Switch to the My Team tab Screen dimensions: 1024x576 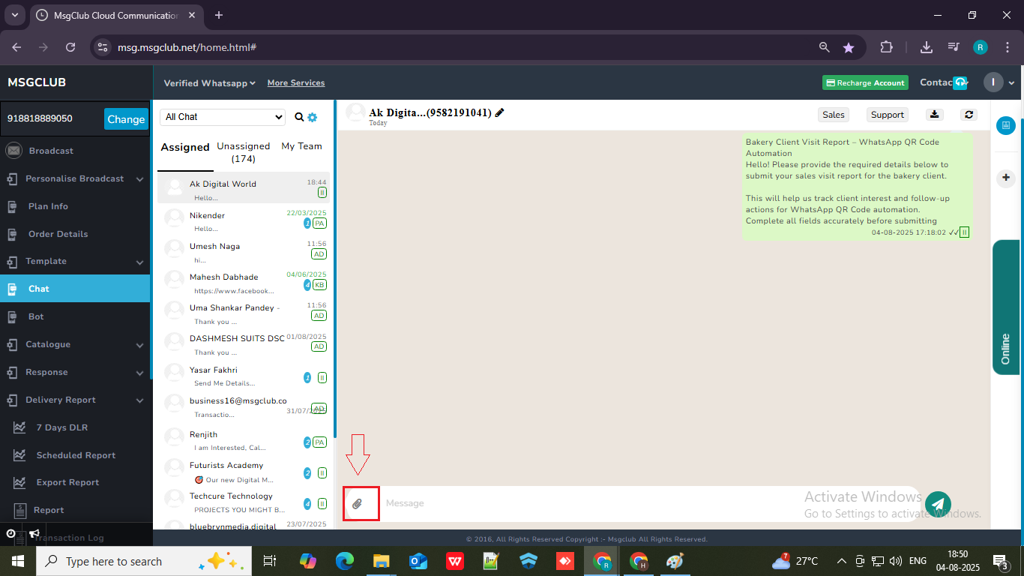click(x=302, y=146)
